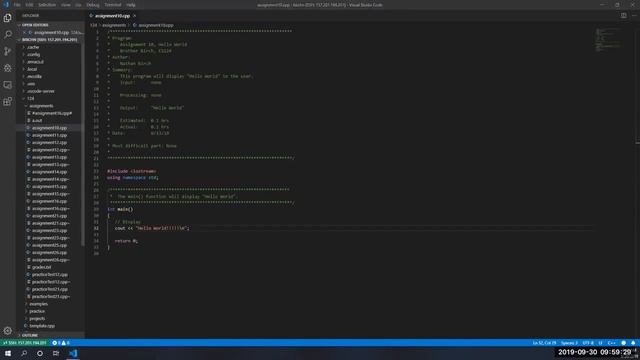Open the Extensions view
The image size is (640, 360).
pos(7,101)
